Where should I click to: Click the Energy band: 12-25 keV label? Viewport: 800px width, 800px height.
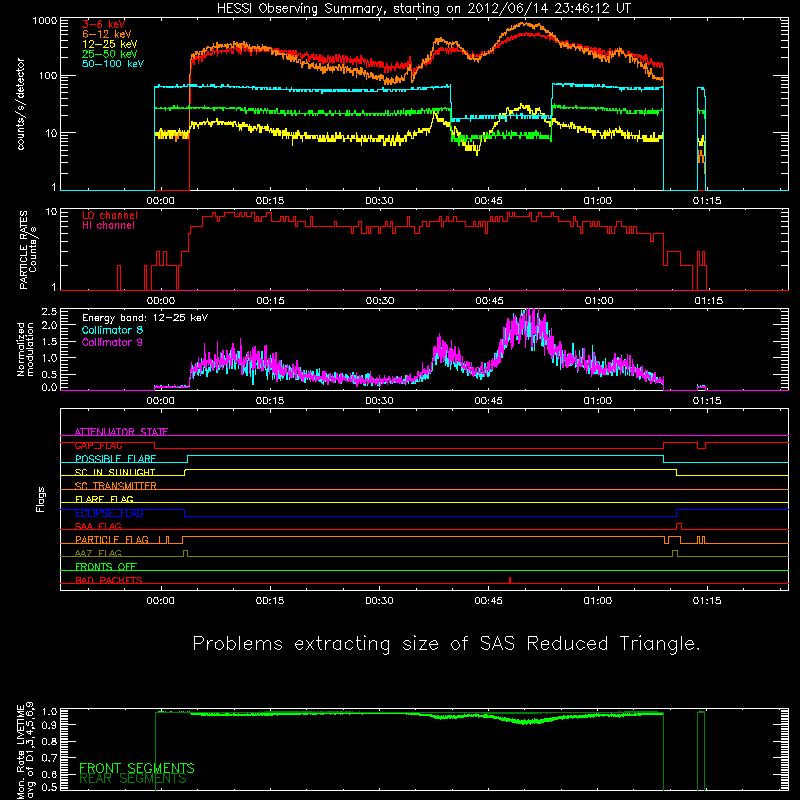tap(145, 318)
